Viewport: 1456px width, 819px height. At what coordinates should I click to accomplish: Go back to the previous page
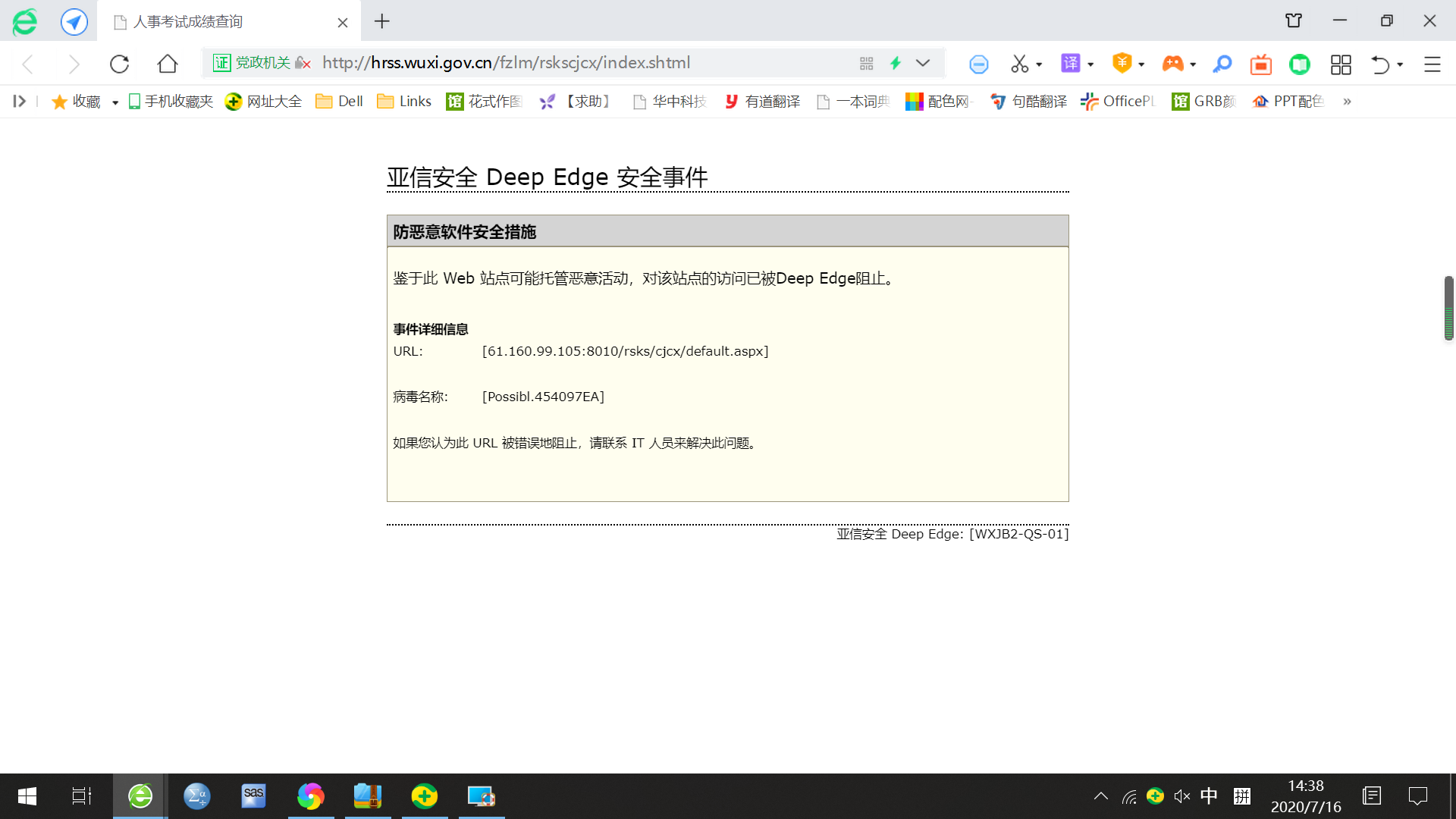click(28, 64)
